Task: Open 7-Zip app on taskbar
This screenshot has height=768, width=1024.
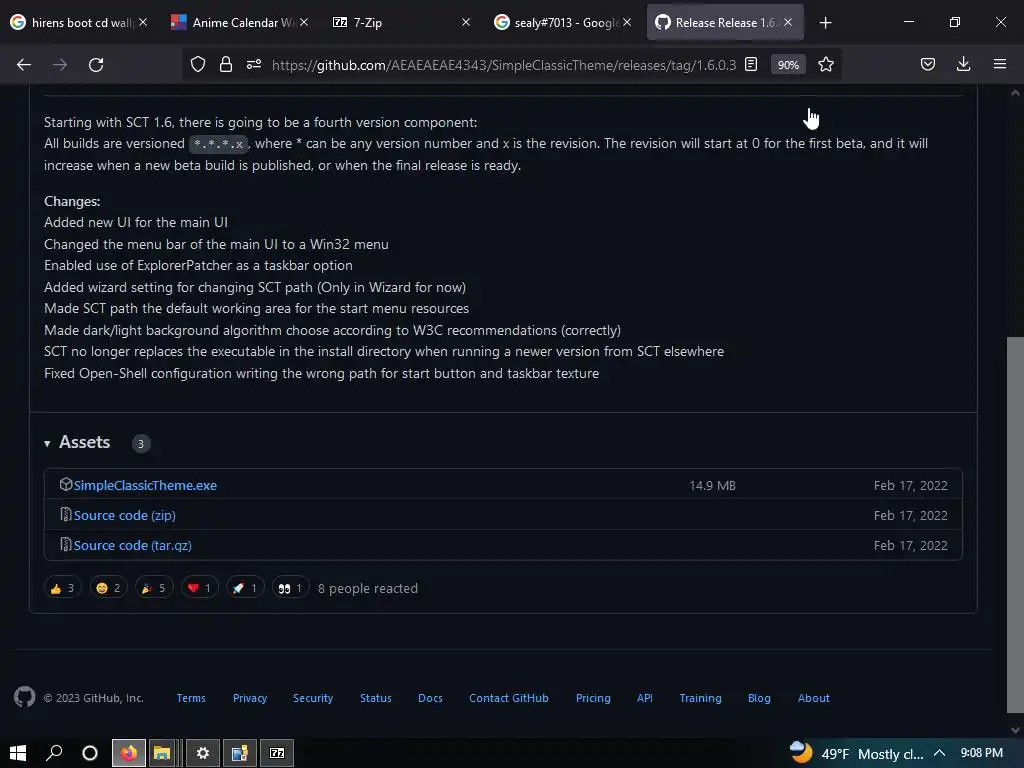Action: pos(277,753)
